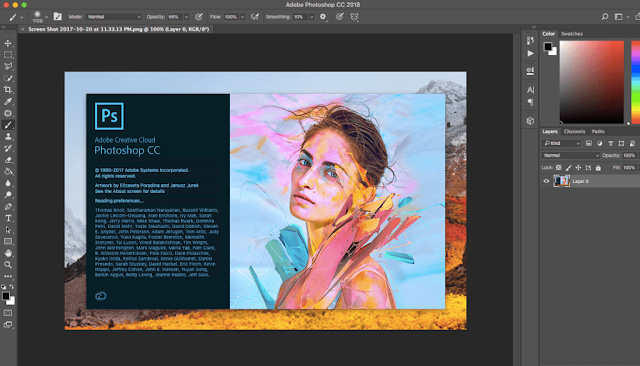Click the foreground color swatch in toolbox
The height and width of the screenshot is (366, 640).
(6, 297)
